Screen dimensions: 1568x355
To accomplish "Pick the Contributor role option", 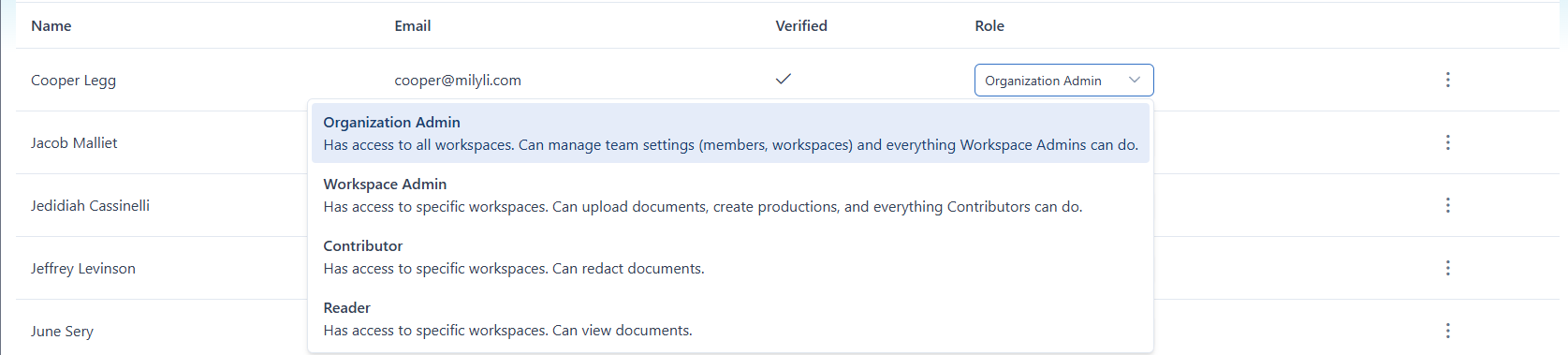I will [x=730, y=257].
